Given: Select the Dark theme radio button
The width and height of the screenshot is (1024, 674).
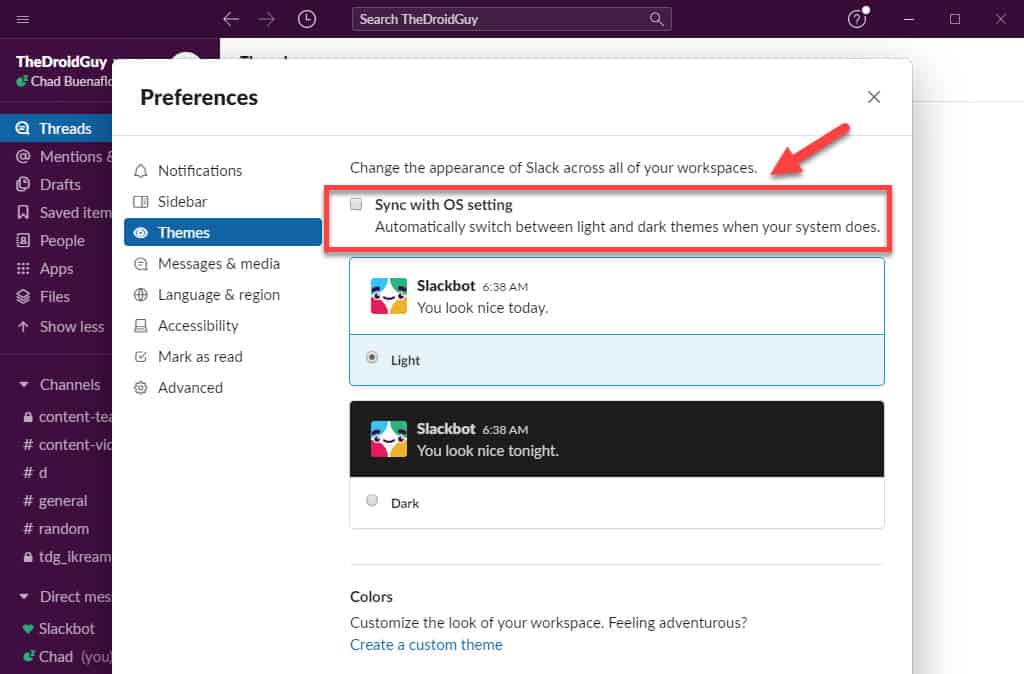Looking at the screenshot, I should pyautogui.click(x=372, y=500).
